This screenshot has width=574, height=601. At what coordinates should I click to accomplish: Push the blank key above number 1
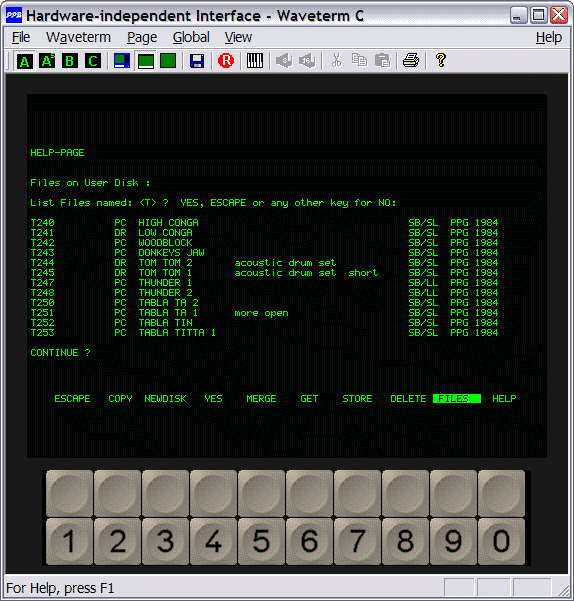[69, 493]
